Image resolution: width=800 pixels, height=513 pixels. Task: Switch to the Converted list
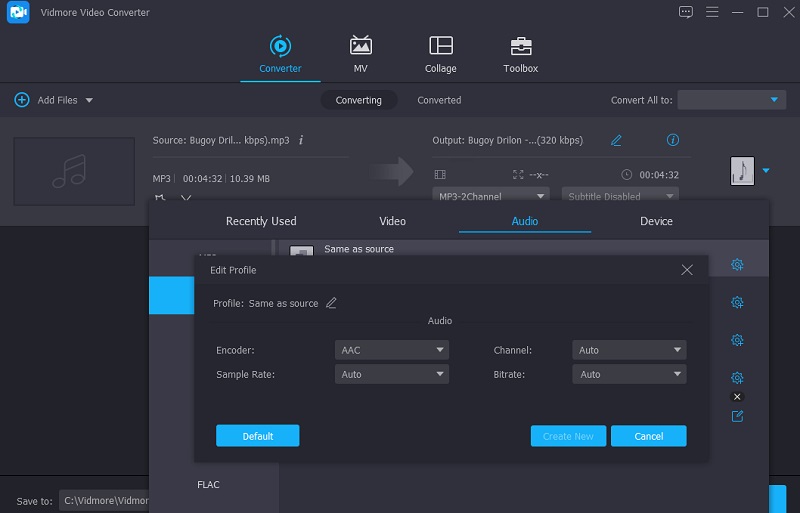click(439, 100)
